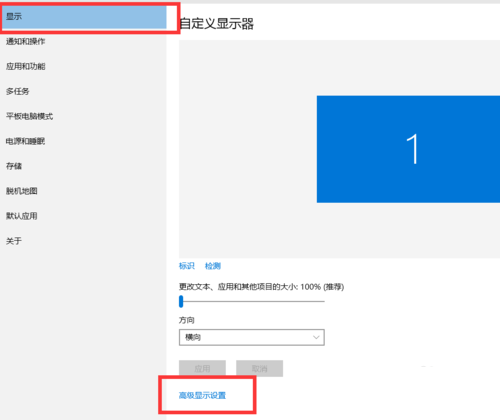Screen dimensions: 500x420
Task: Select 平板电脑模式 in sidebar
Action: (29, 116)
